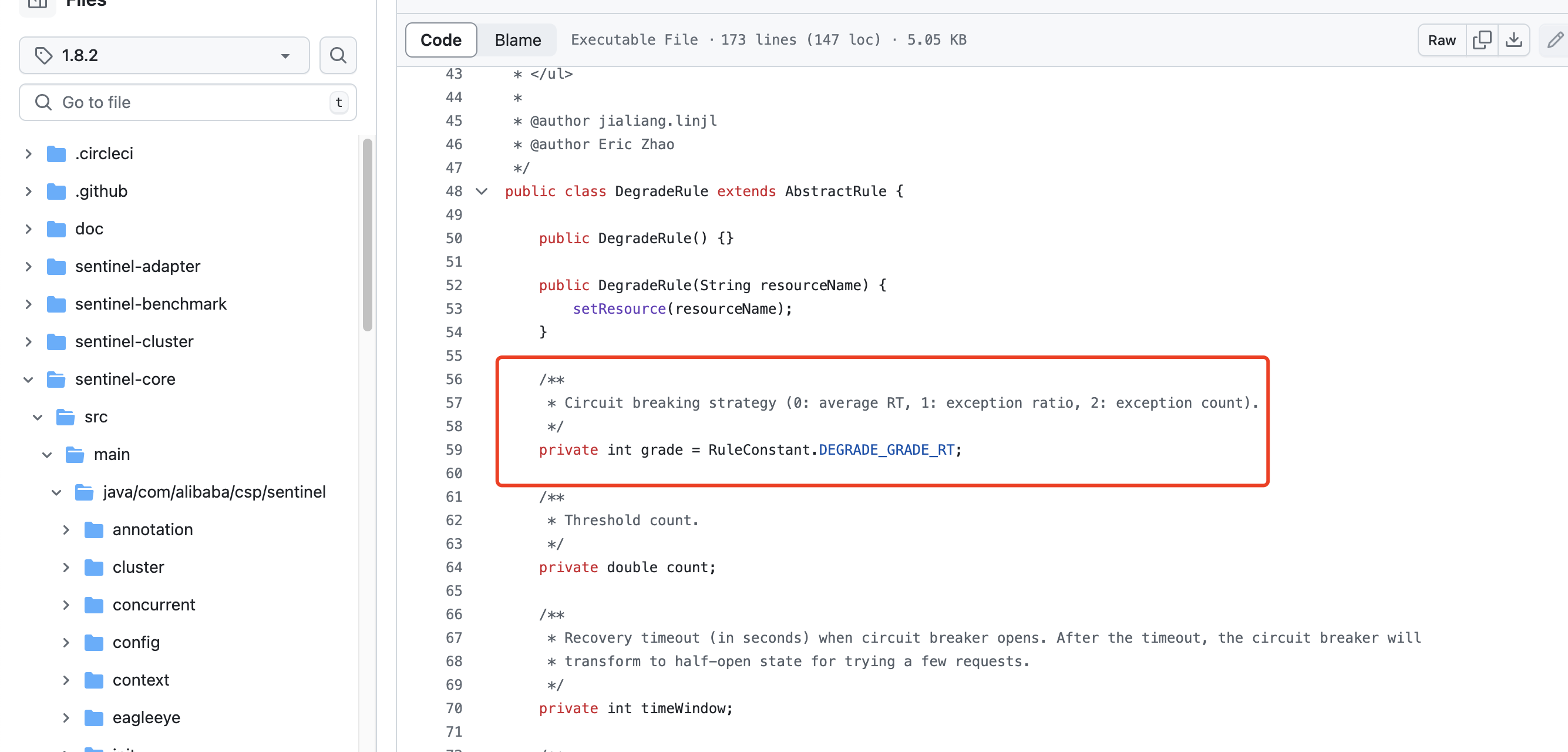Expand the config folder chevron
Viewport: 1568px width, 752px height.
(66, 642)
